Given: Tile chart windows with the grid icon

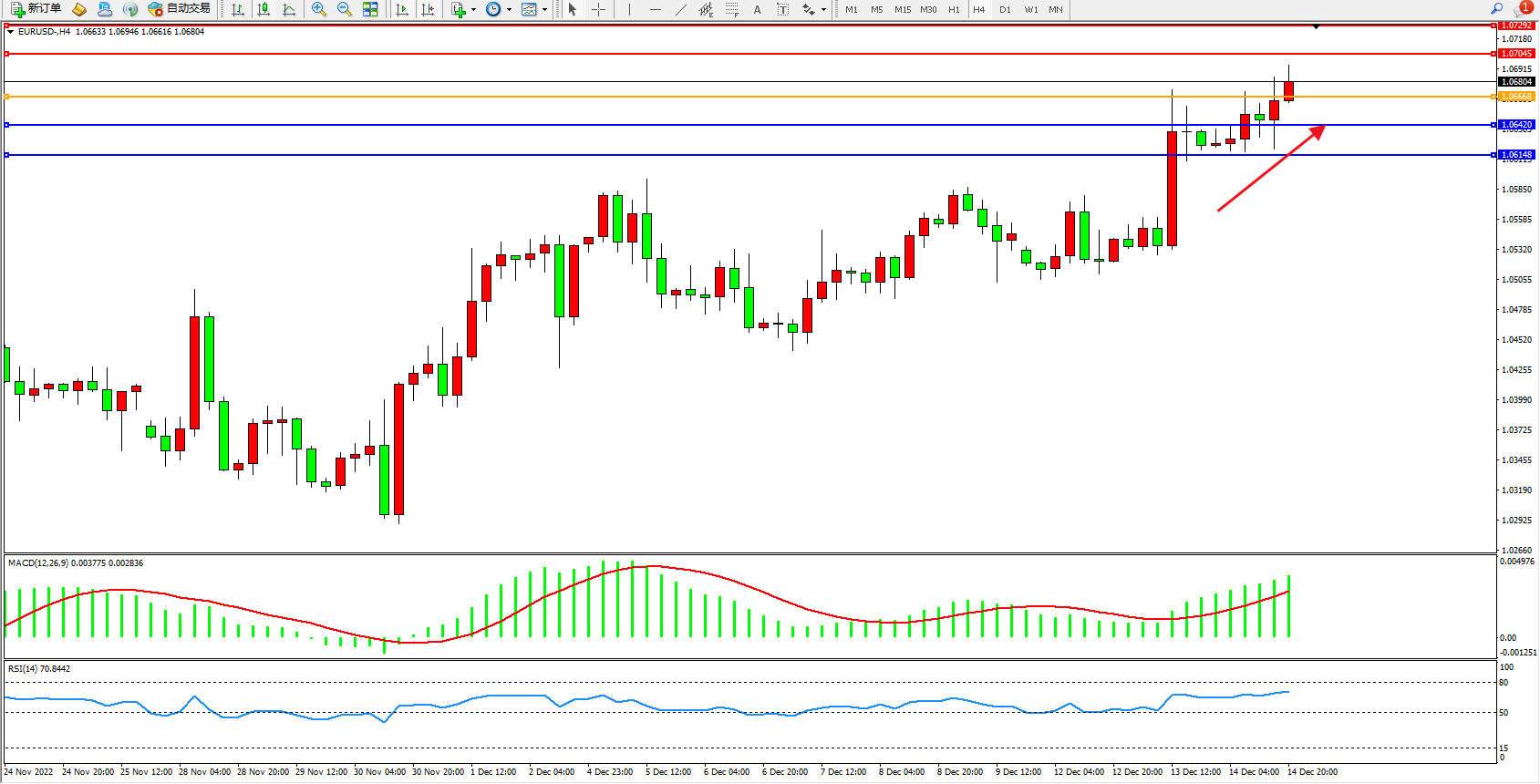Looking at the screenshot, I should (370, 9).
